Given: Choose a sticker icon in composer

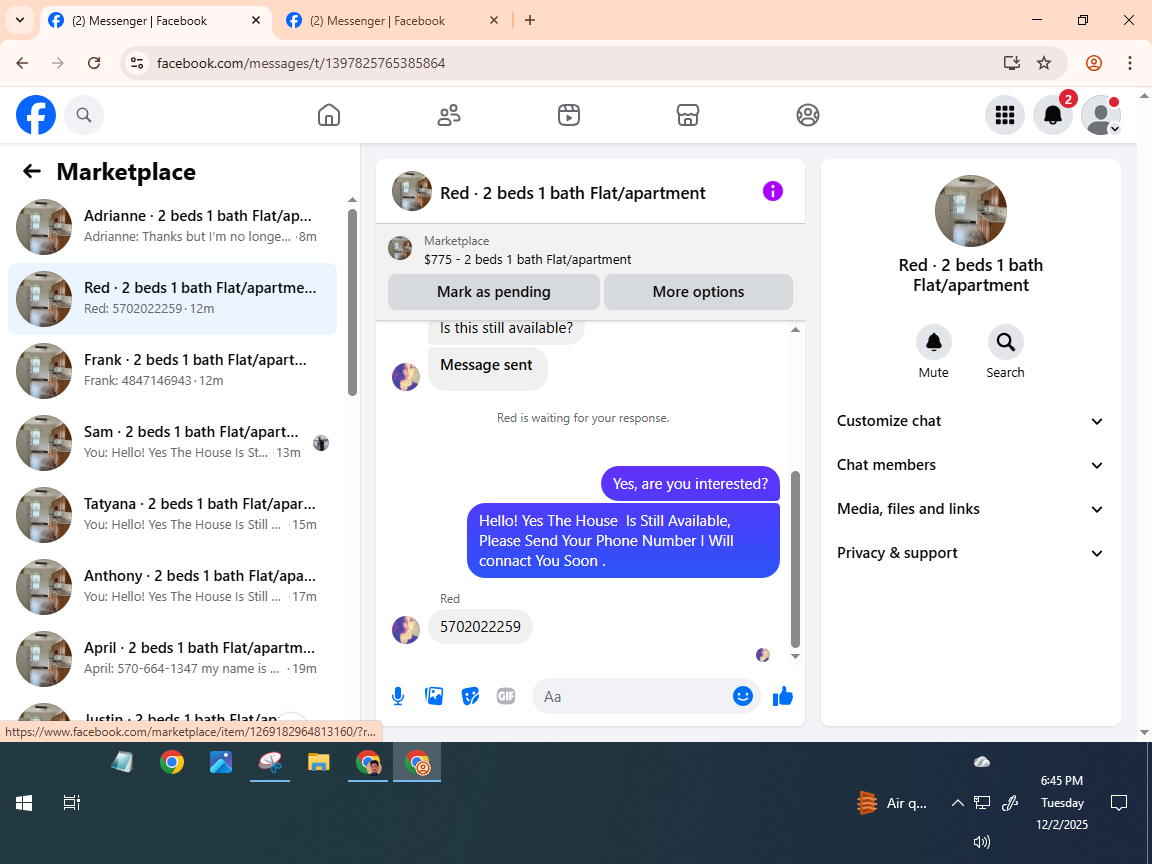Looking at the screenshot, I should coord(470,696).
